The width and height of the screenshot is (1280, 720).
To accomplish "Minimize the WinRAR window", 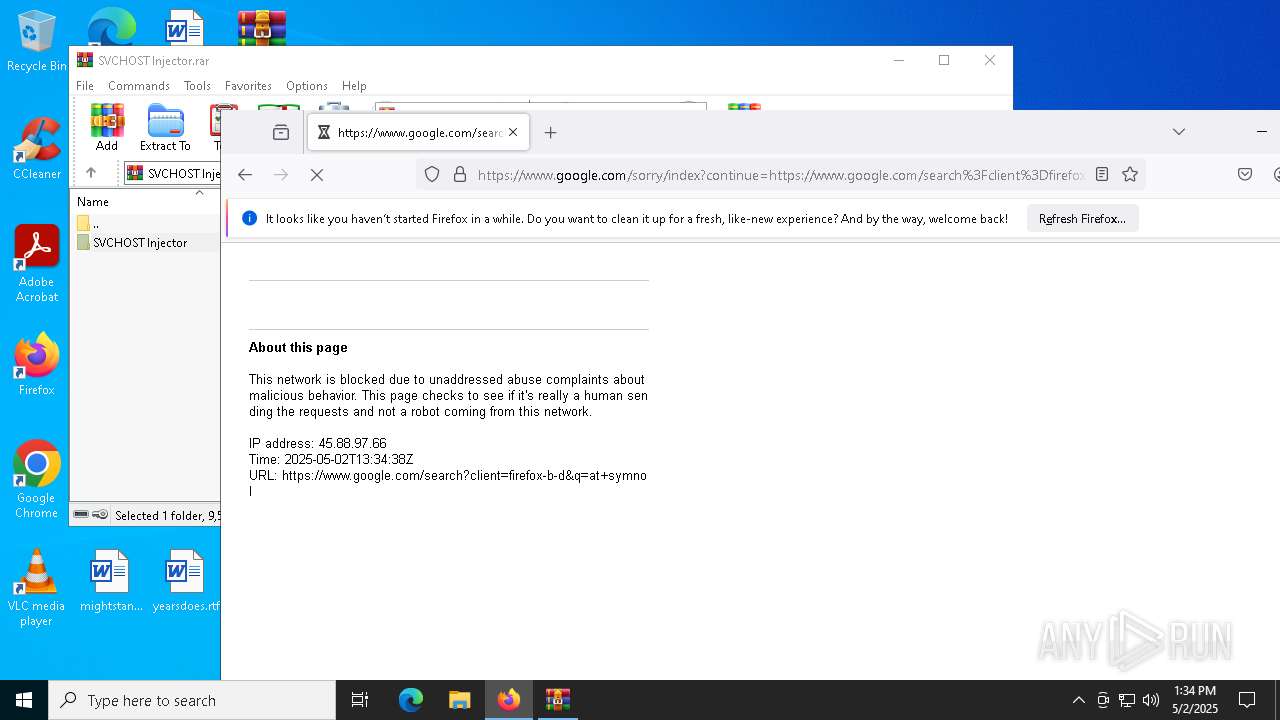I will [x=898, y=60].
